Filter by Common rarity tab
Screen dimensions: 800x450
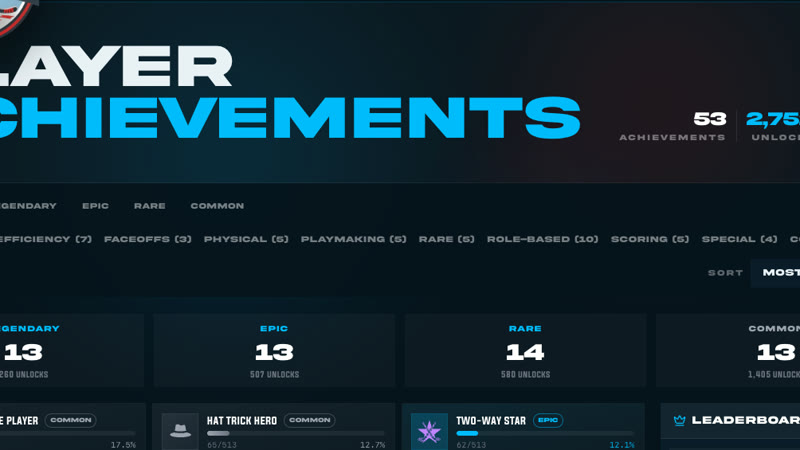click(x=217, y=206)
